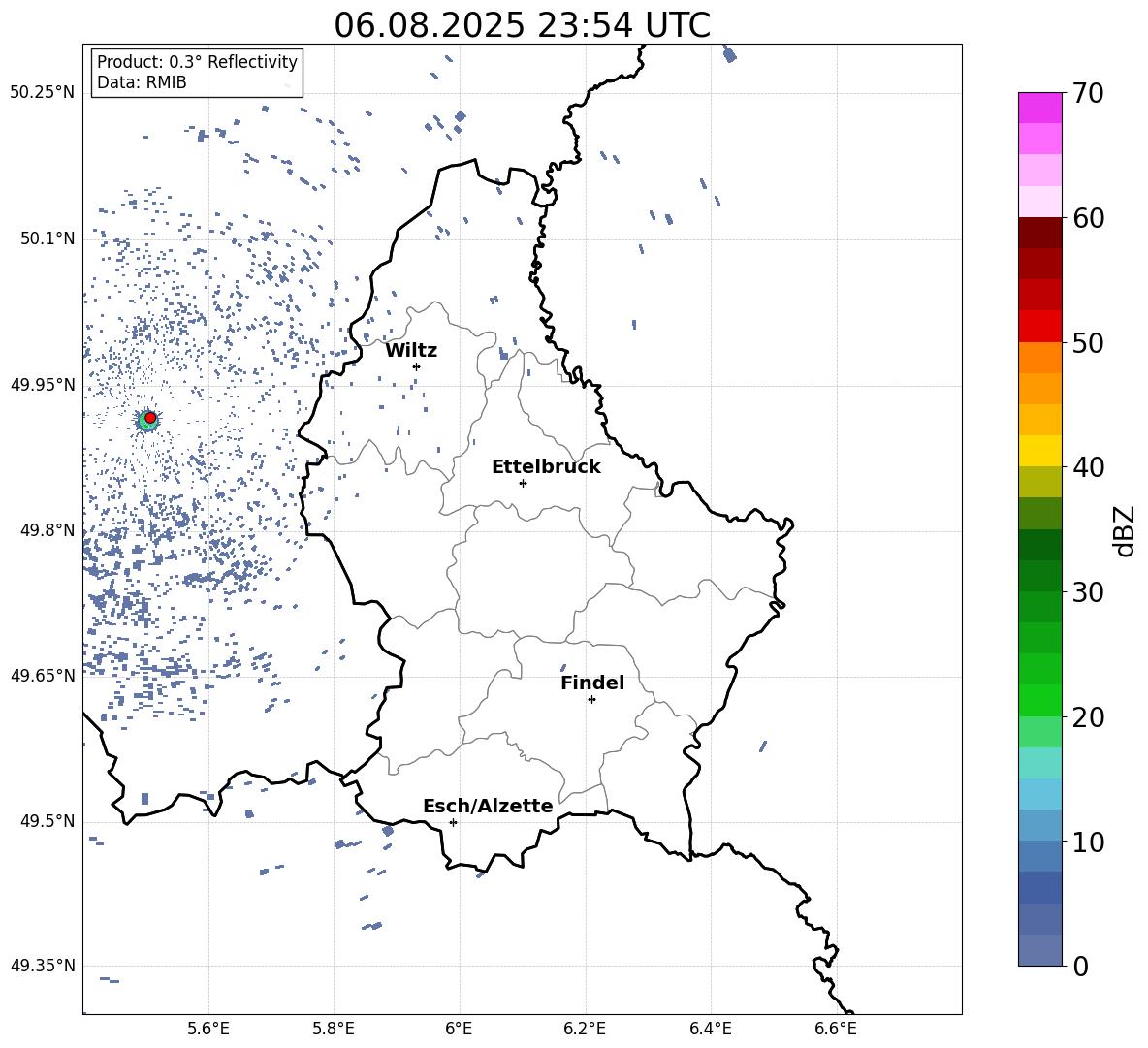Click the 6.6°E longitude label
Image resolution: width=1148 pixels, height=1048 pixels.
(836, 1029)
